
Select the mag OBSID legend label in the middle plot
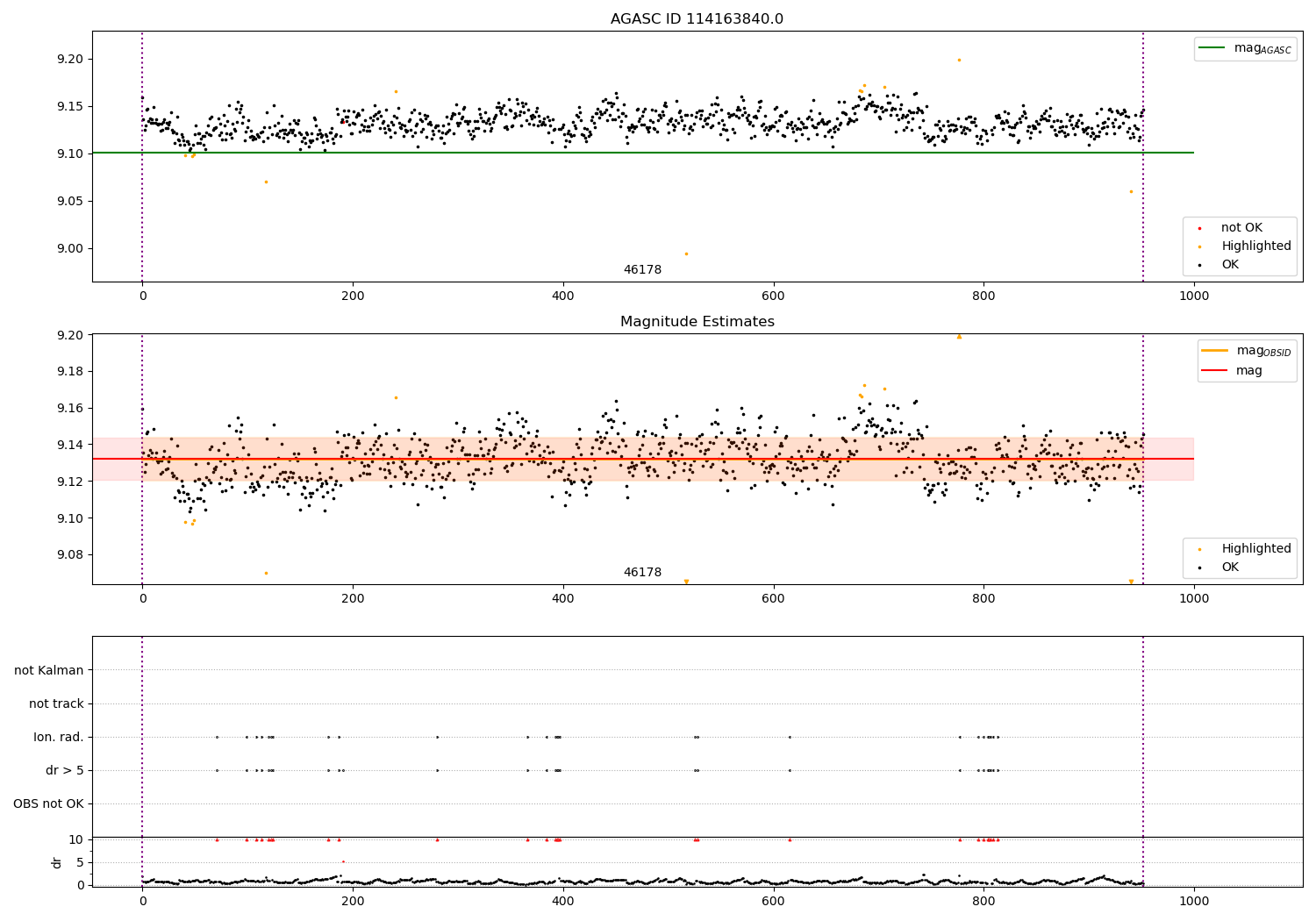pos(1263,351)
